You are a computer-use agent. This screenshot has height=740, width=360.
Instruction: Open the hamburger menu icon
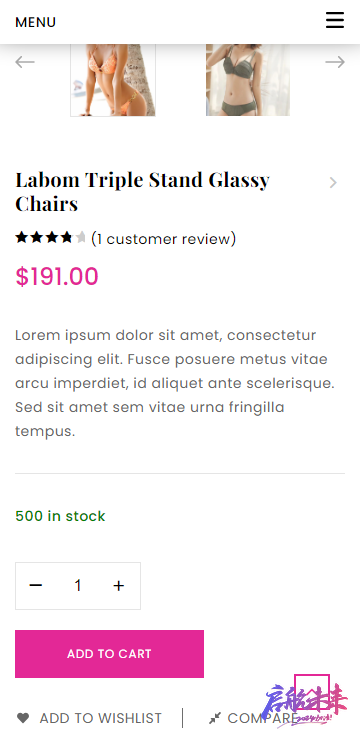coord(335,20)
